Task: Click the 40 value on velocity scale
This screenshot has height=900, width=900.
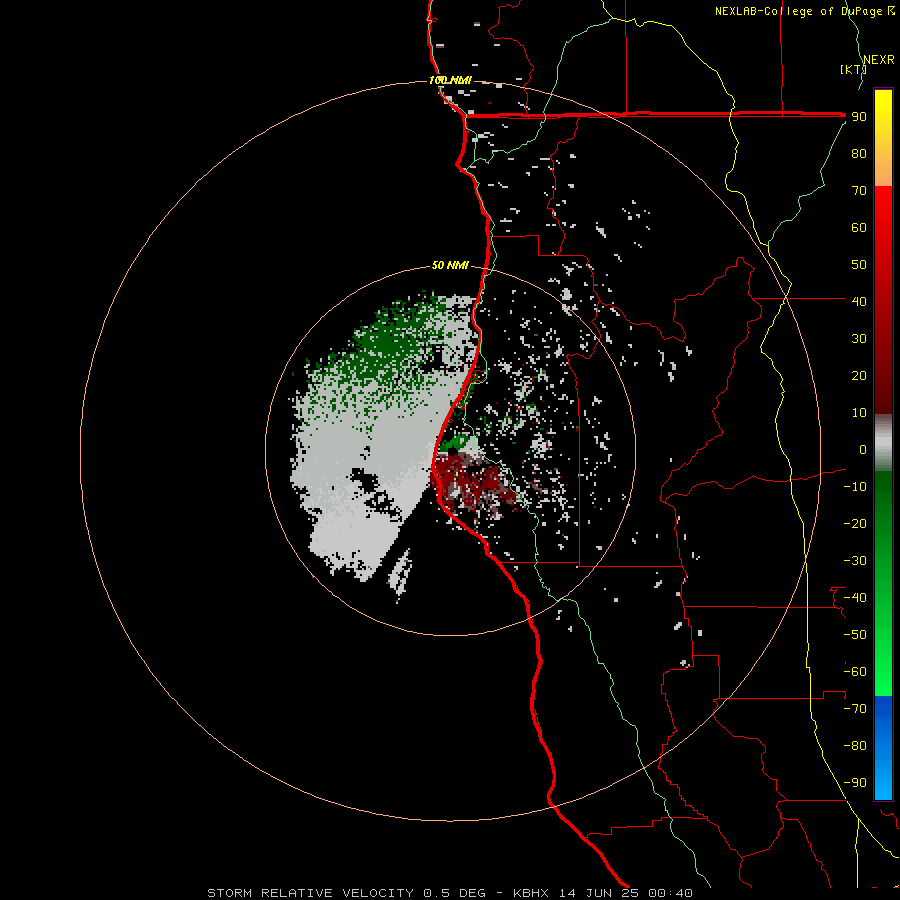Action: (x=859, y=301)
